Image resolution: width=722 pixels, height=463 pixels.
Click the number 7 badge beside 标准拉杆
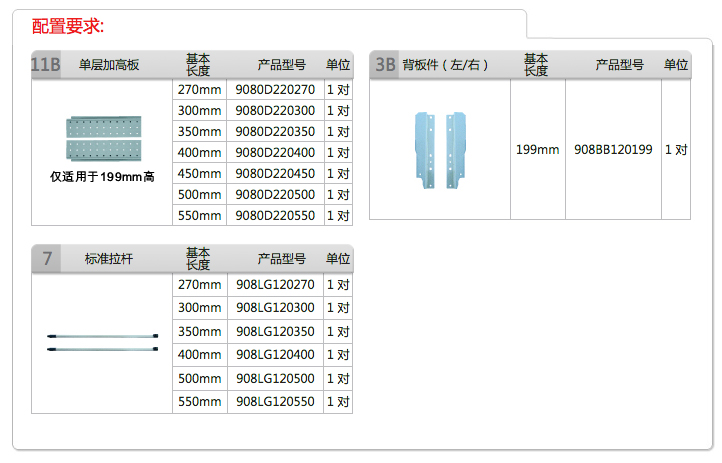[x=46, y=259]
